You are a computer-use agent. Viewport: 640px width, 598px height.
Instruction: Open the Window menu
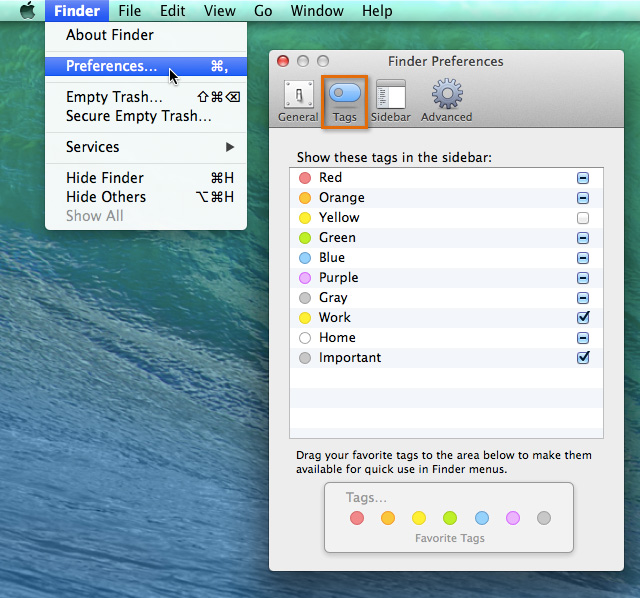(x=317, y=11)
